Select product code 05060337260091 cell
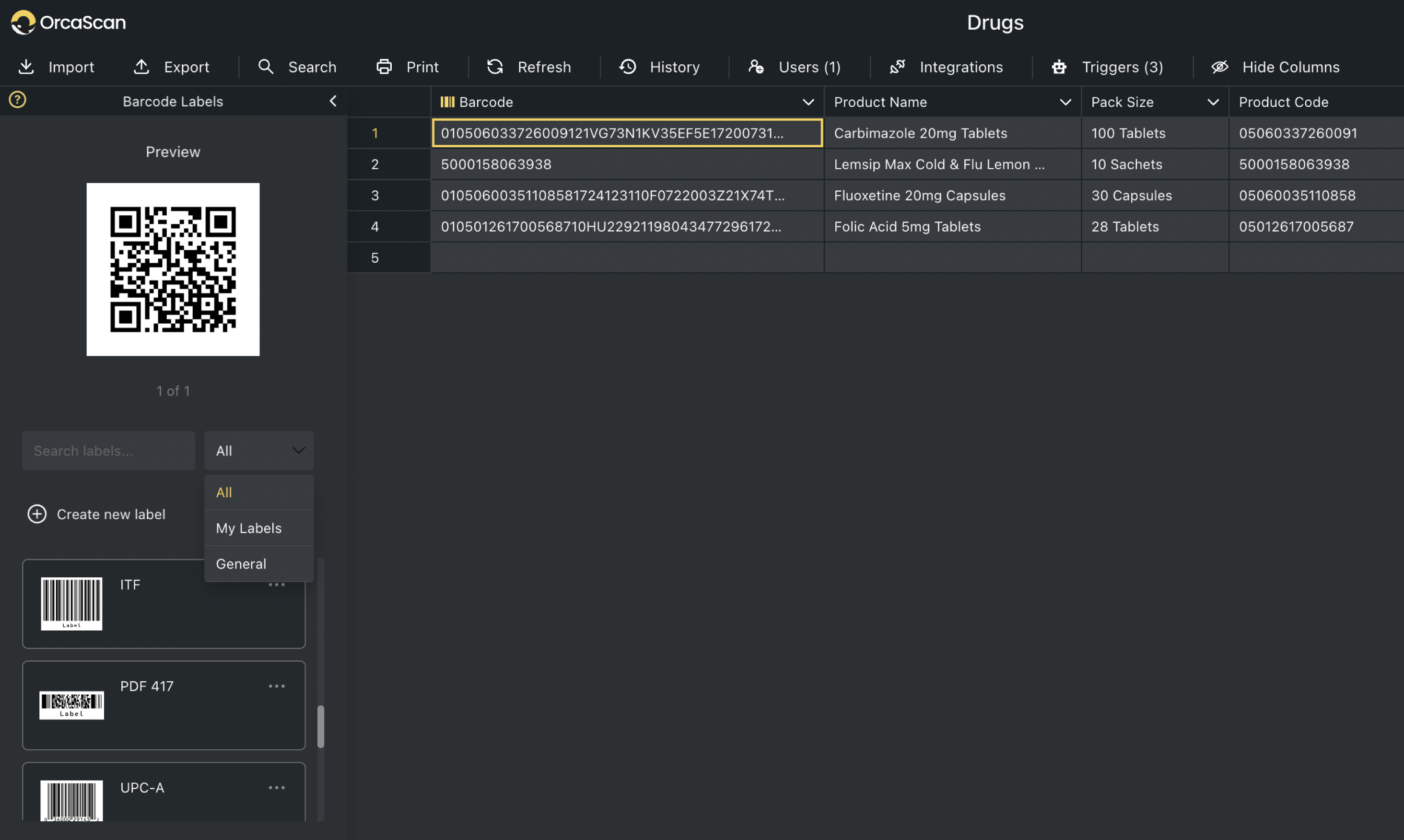 1317,133
